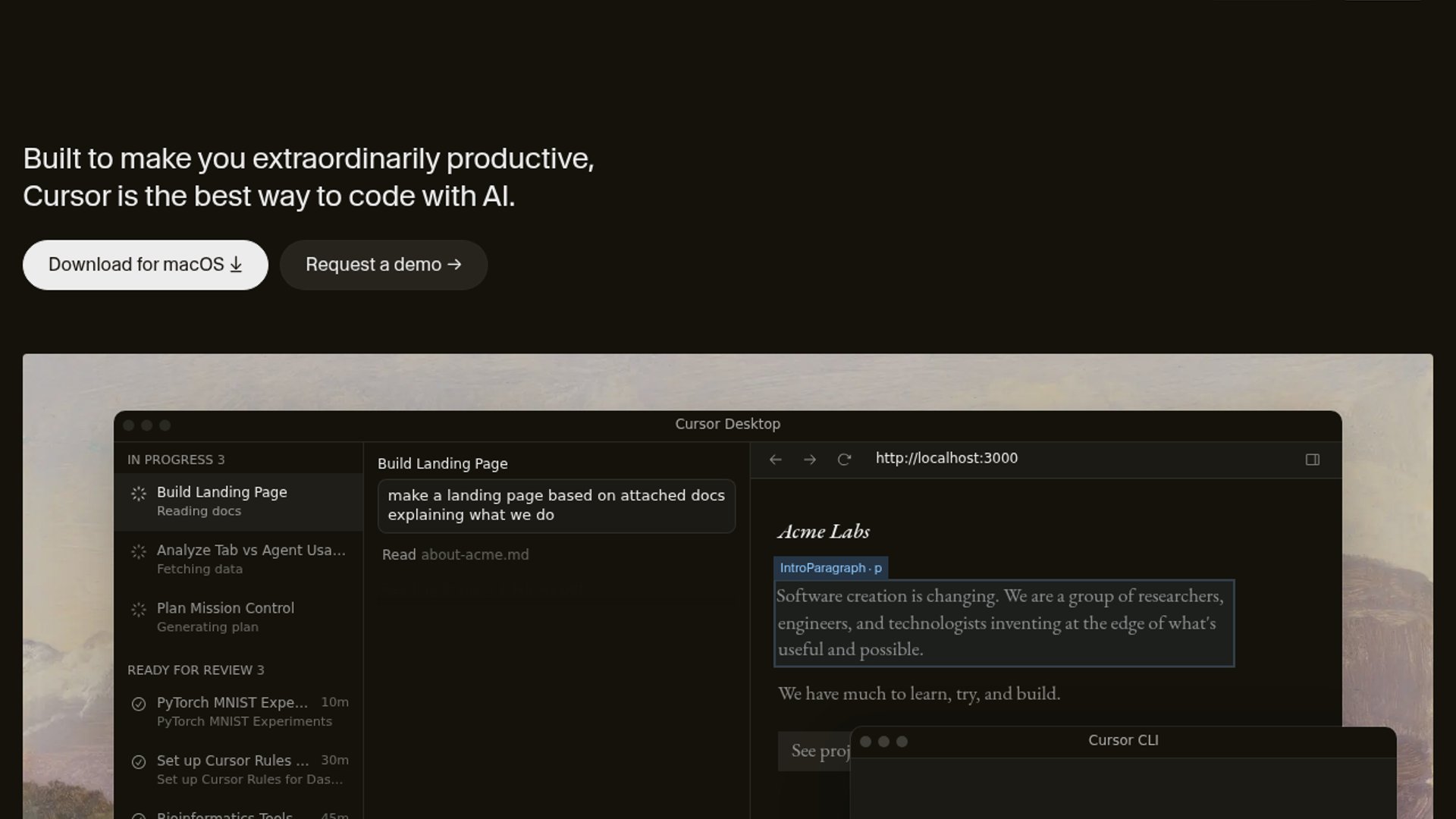Open the PyTorch MNIST Experiments review item

pyautogui.click(x=239, y=711)
